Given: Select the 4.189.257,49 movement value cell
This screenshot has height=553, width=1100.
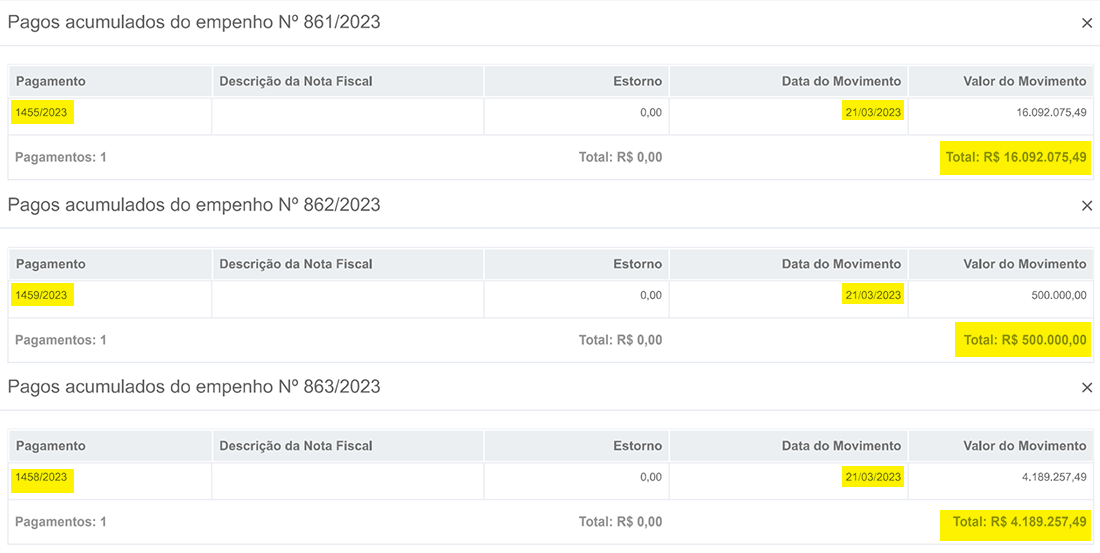Looking at the screenshot, I should point(1054,477).
